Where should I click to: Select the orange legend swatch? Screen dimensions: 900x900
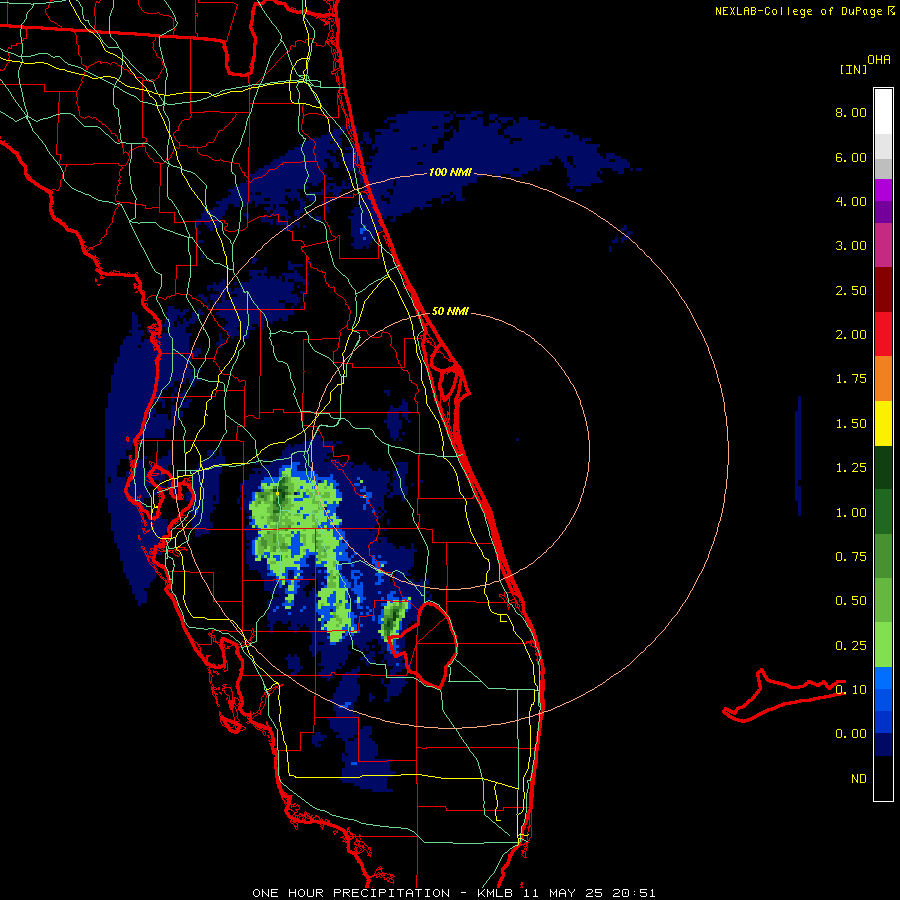point(883,379)
